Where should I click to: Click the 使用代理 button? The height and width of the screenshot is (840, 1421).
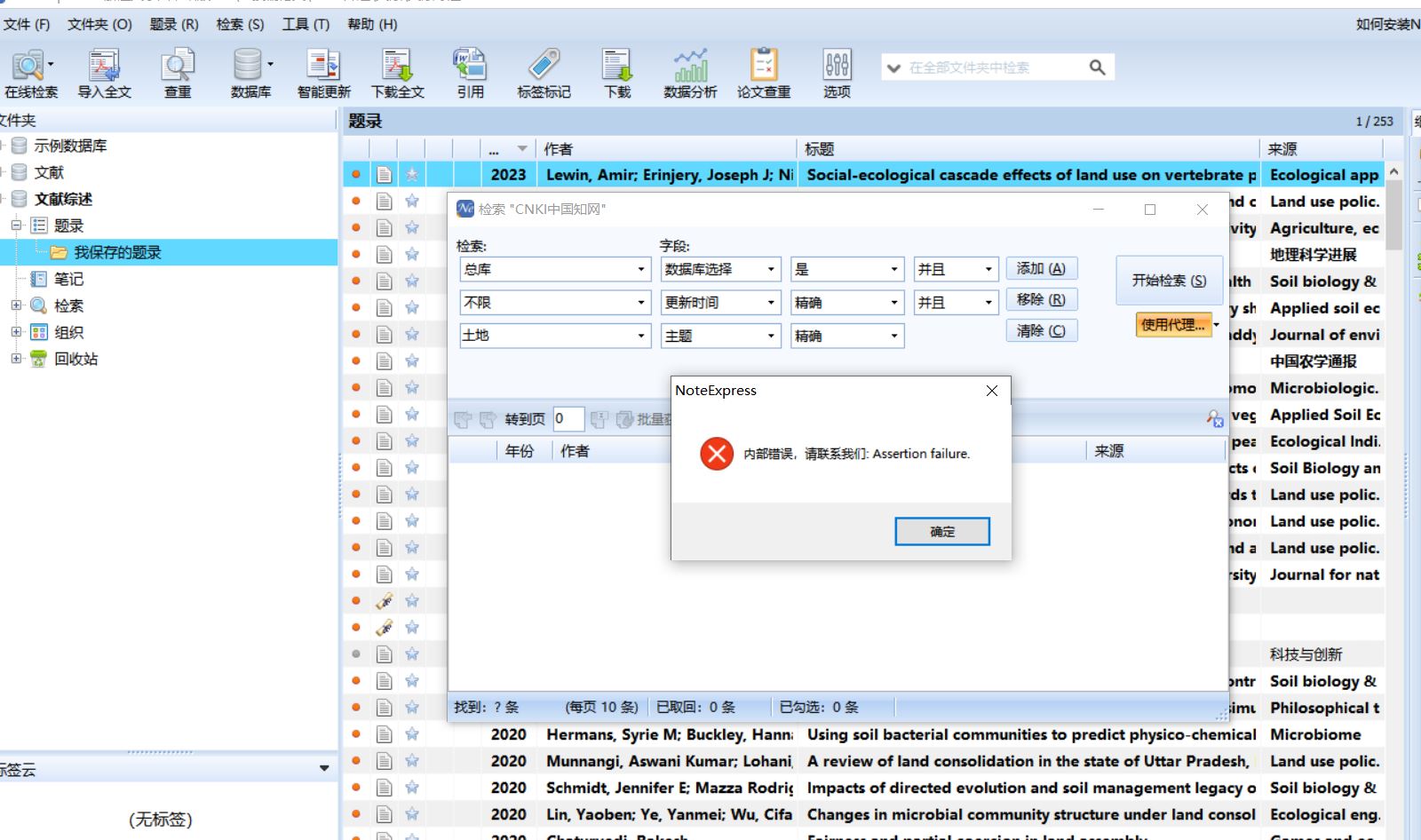[x=1173, y=325]
